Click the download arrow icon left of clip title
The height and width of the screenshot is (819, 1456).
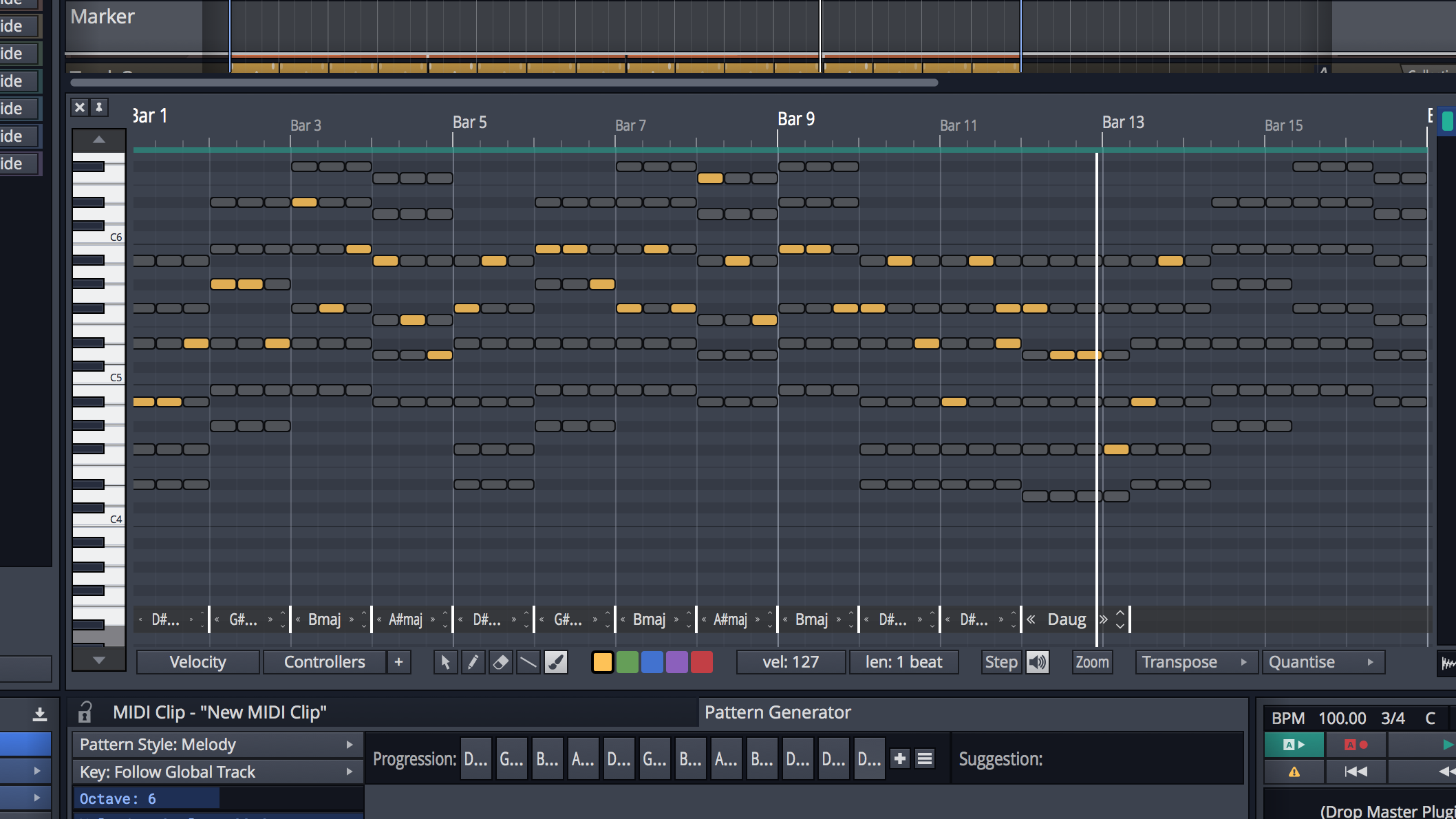40,714
